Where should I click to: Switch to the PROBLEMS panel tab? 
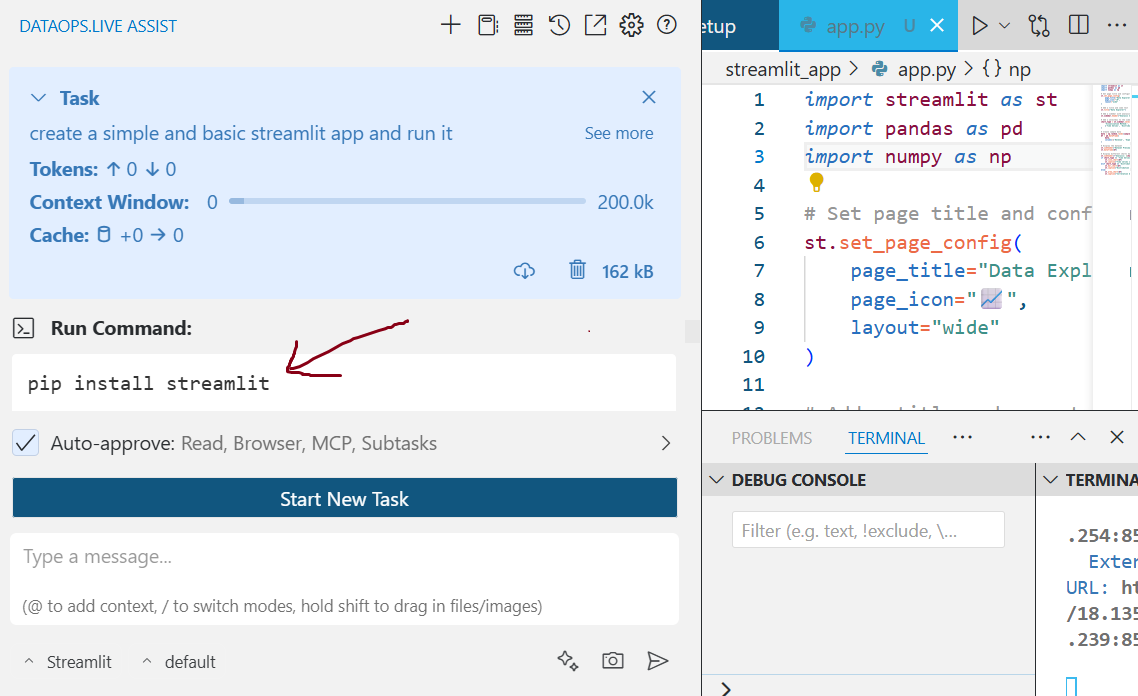(x=771, y=438)
